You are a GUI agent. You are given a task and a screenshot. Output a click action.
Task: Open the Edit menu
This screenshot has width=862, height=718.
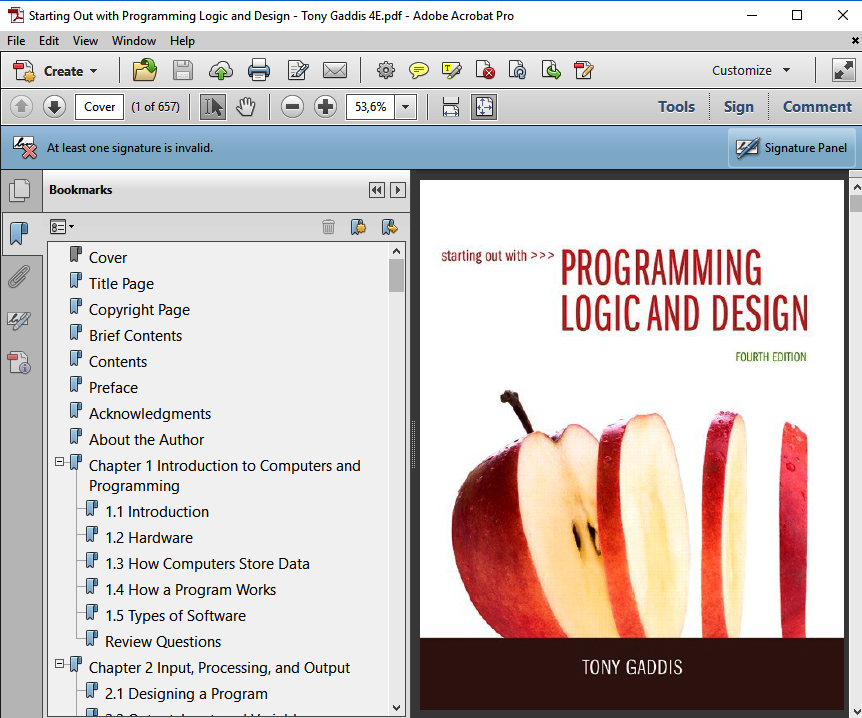point(48,41)
